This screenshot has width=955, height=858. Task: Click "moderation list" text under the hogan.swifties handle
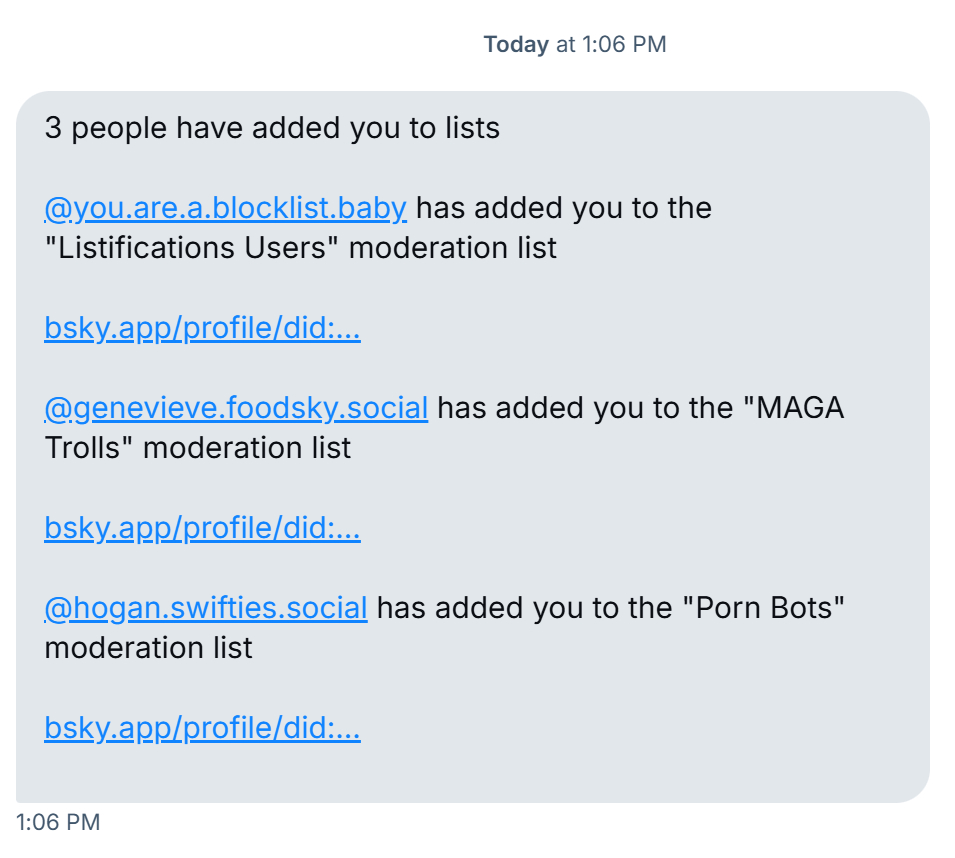coord(148,647)
